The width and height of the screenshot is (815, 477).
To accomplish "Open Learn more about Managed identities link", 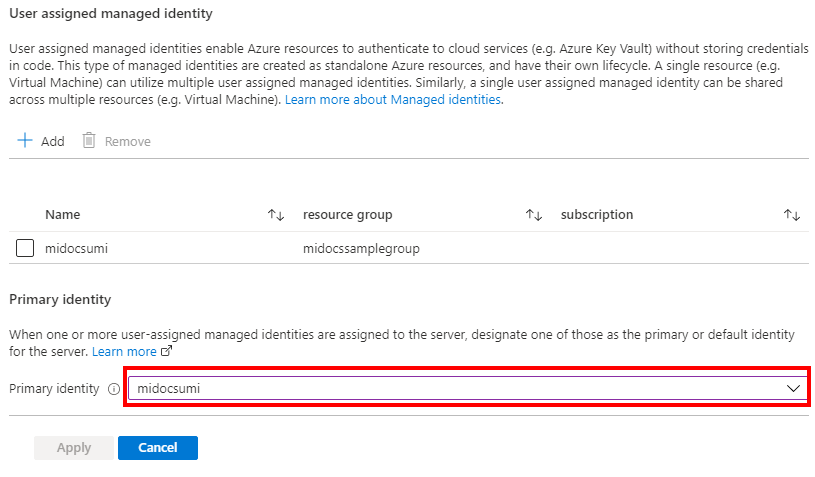I will pos(393,101).
